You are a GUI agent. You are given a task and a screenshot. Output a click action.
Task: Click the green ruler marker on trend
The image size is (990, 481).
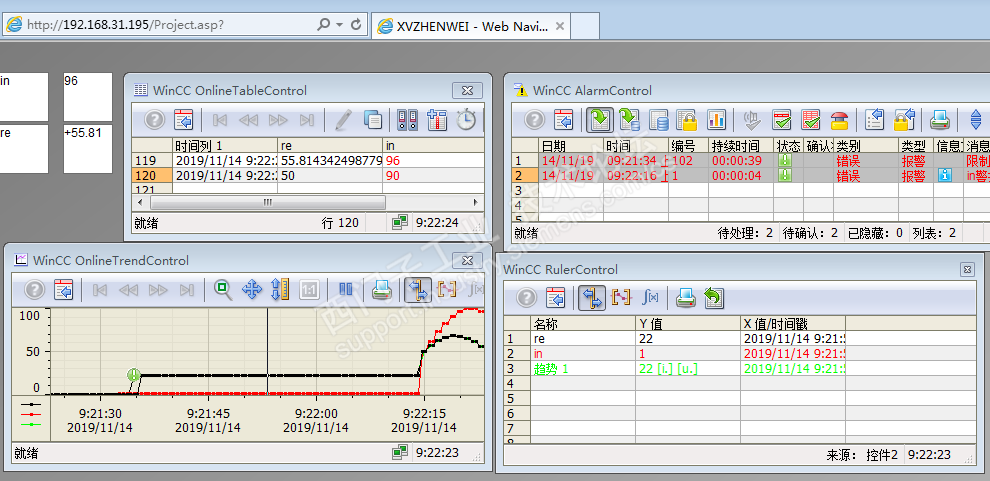tap(134, 375)
